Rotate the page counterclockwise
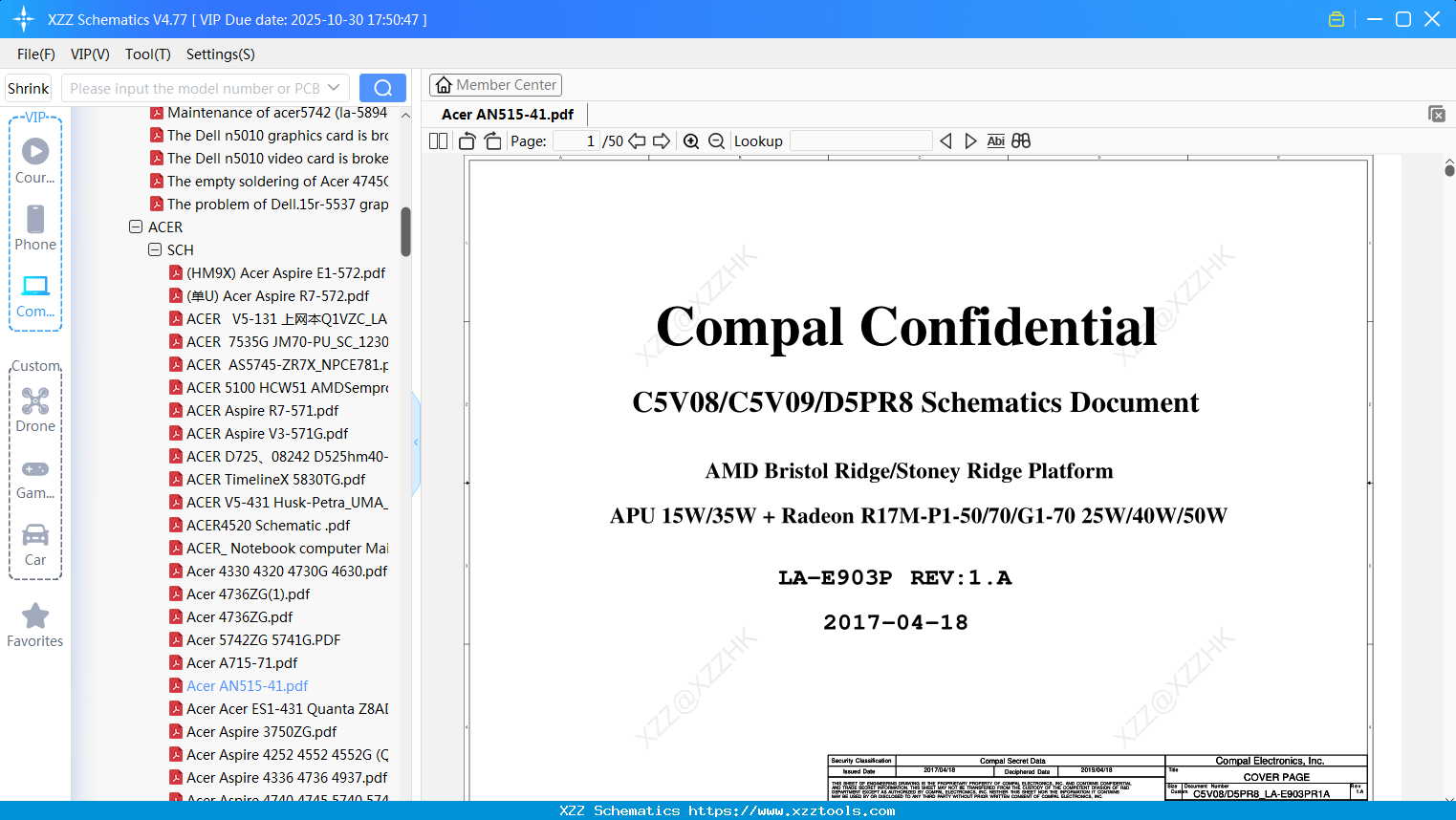 click(x=467, y=141)
